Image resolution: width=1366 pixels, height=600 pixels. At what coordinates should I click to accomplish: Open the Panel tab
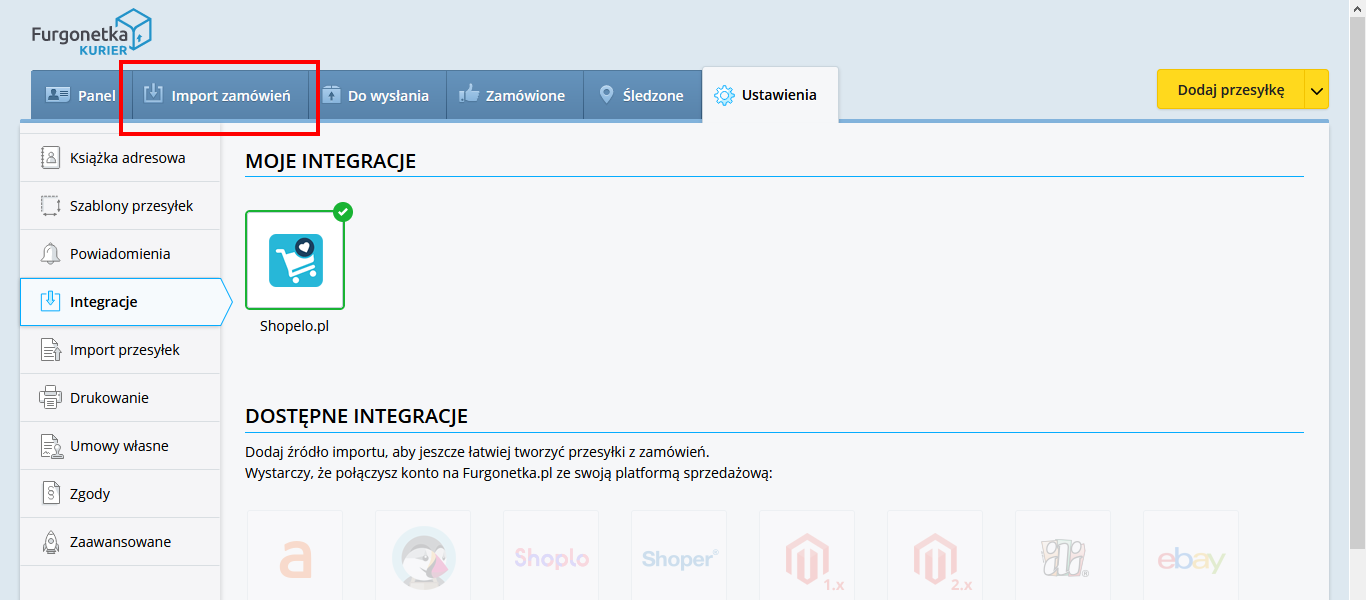coord(81,96)
